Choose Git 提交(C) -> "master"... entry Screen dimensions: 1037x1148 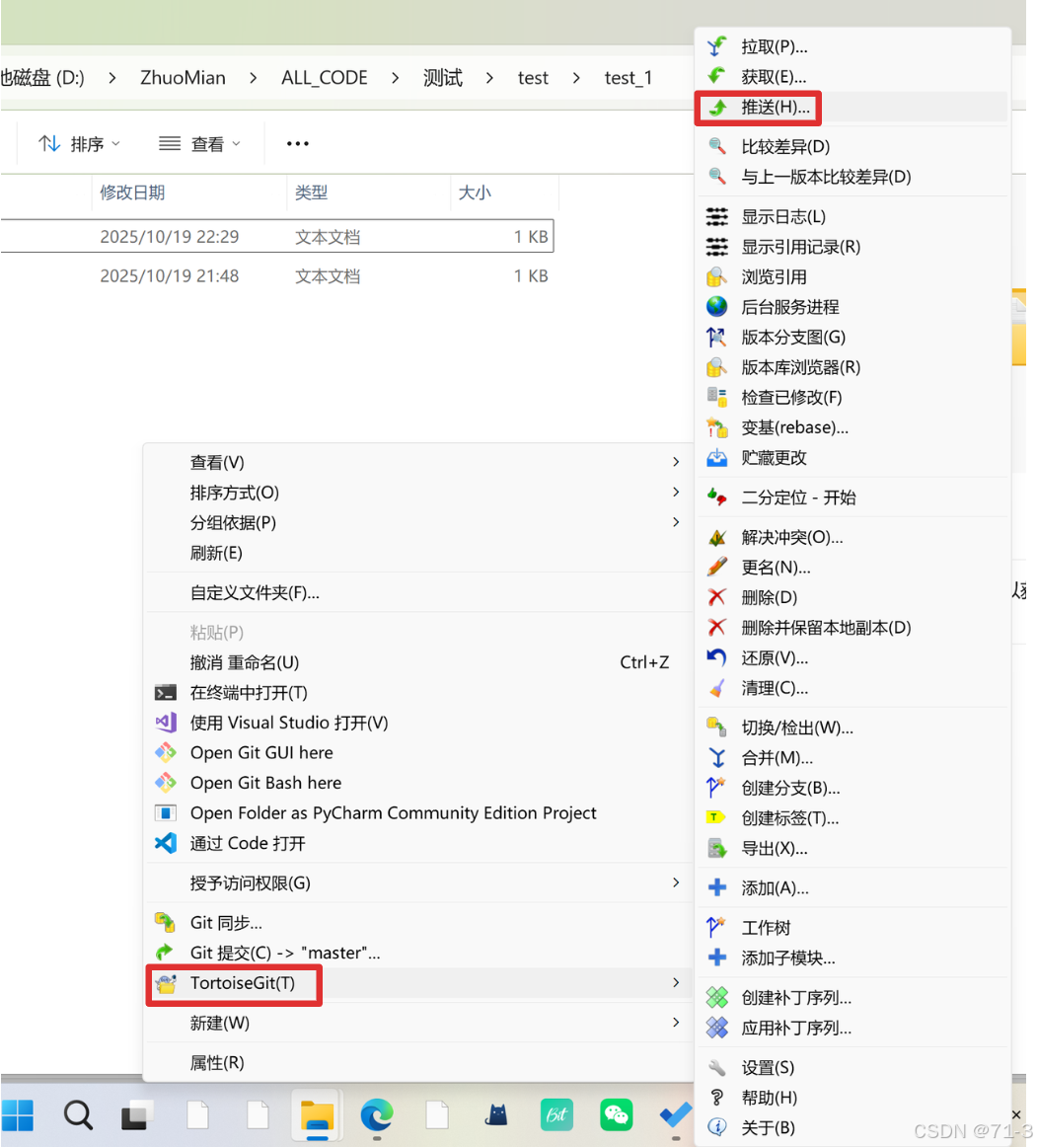point(285,953)
